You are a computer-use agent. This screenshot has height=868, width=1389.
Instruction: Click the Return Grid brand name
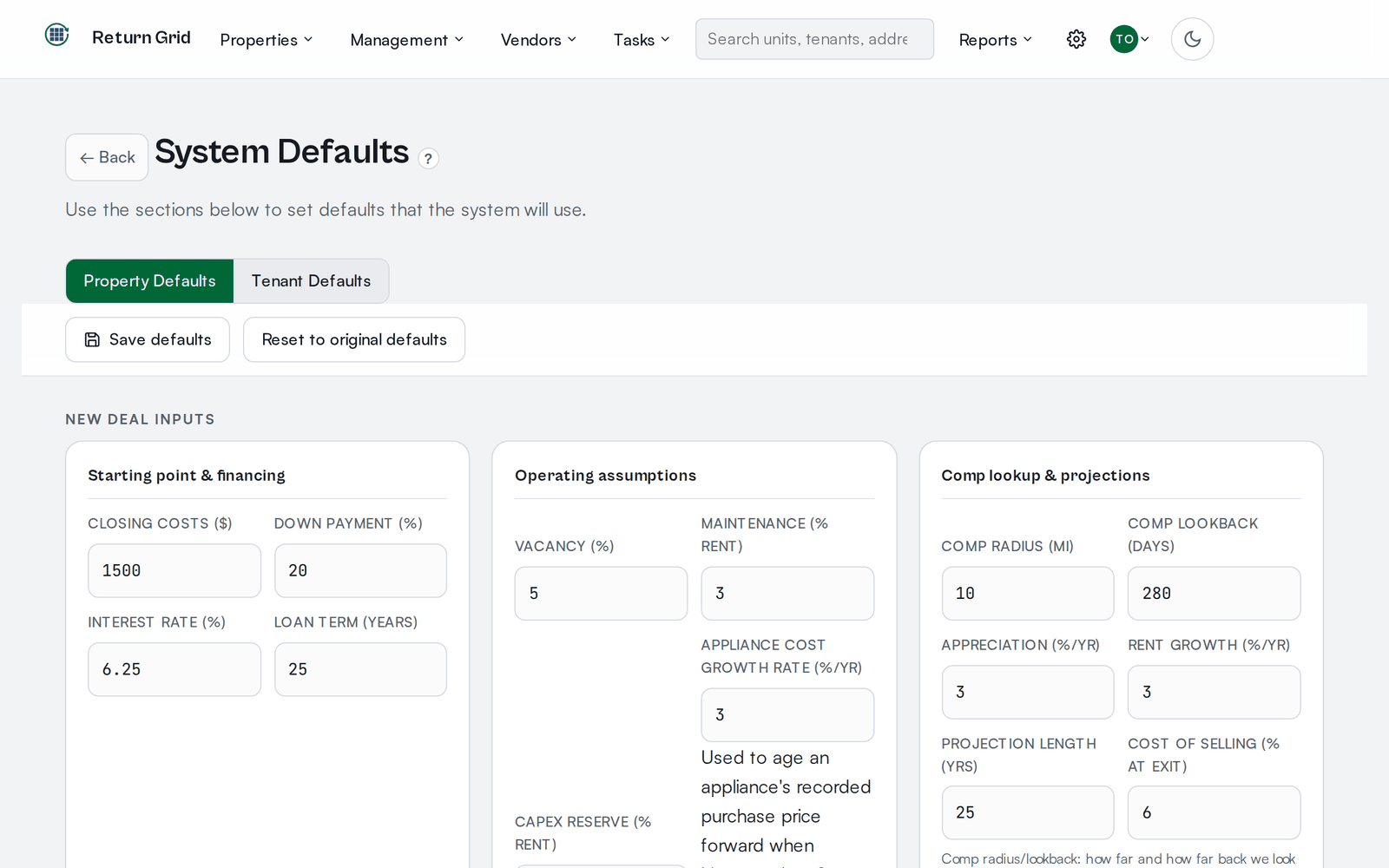(x=142, y=37)
